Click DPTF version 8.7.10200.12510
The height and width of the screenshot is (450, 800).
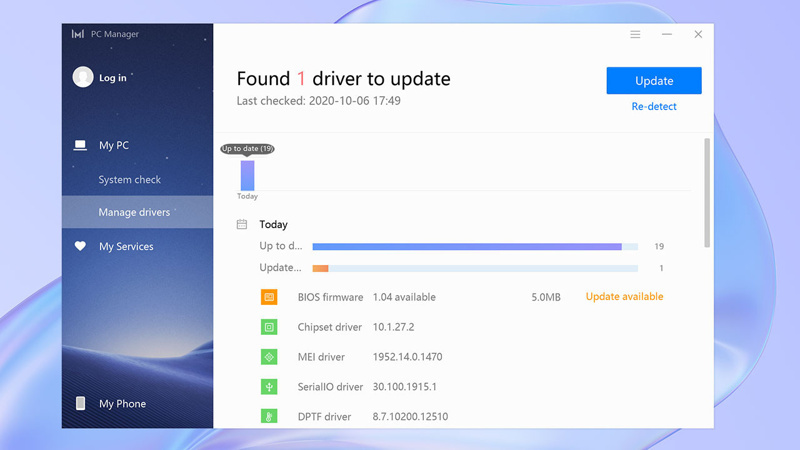click(410, 416)
